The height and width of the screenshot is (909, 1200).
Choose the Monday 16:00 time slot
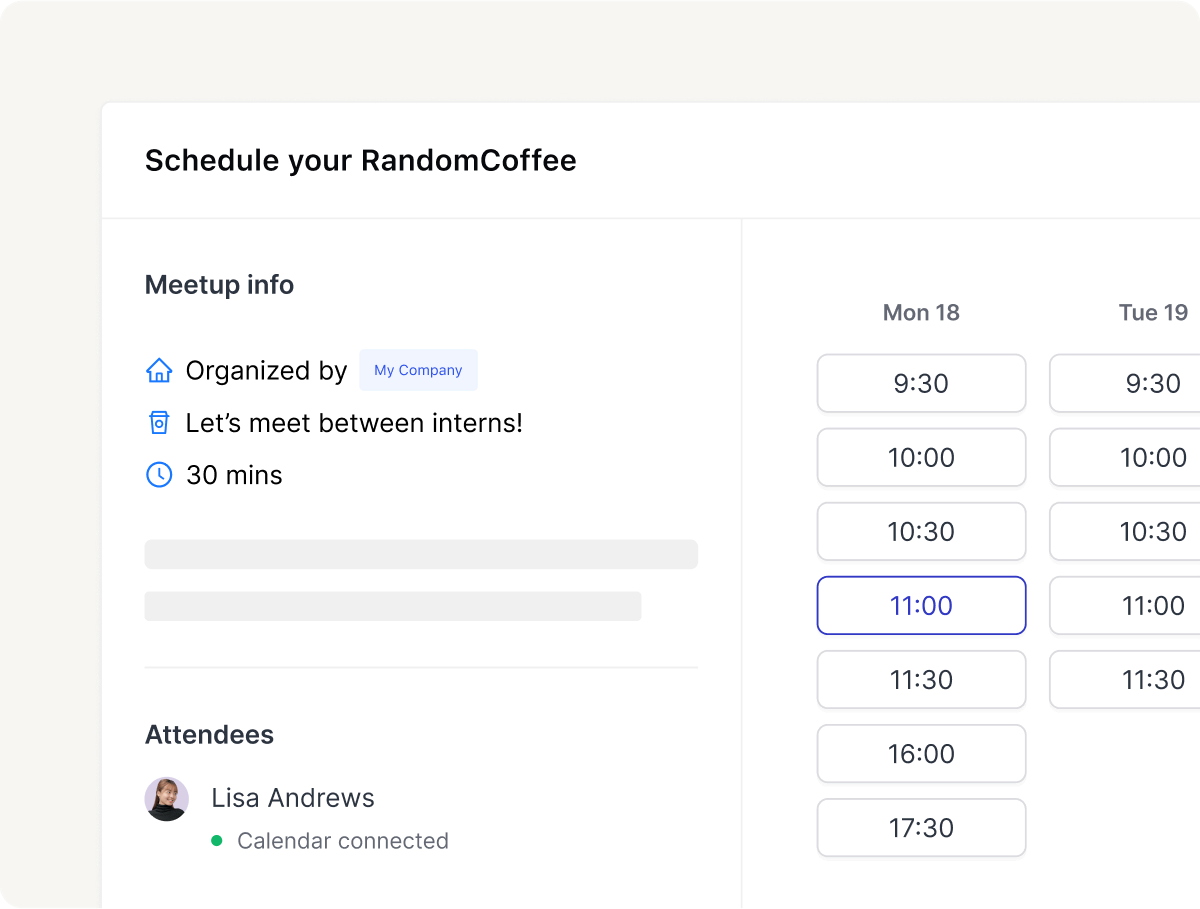click(x=921, y=753)
